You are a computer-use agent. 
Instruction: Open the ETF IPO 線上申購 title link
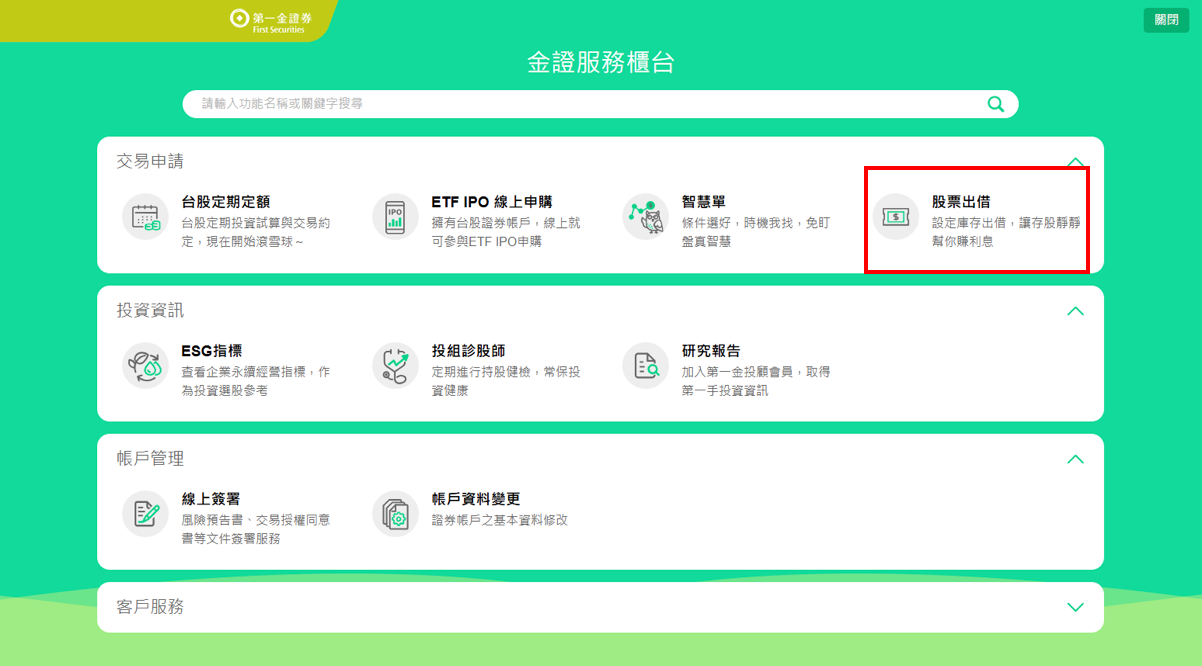point(491,203)
